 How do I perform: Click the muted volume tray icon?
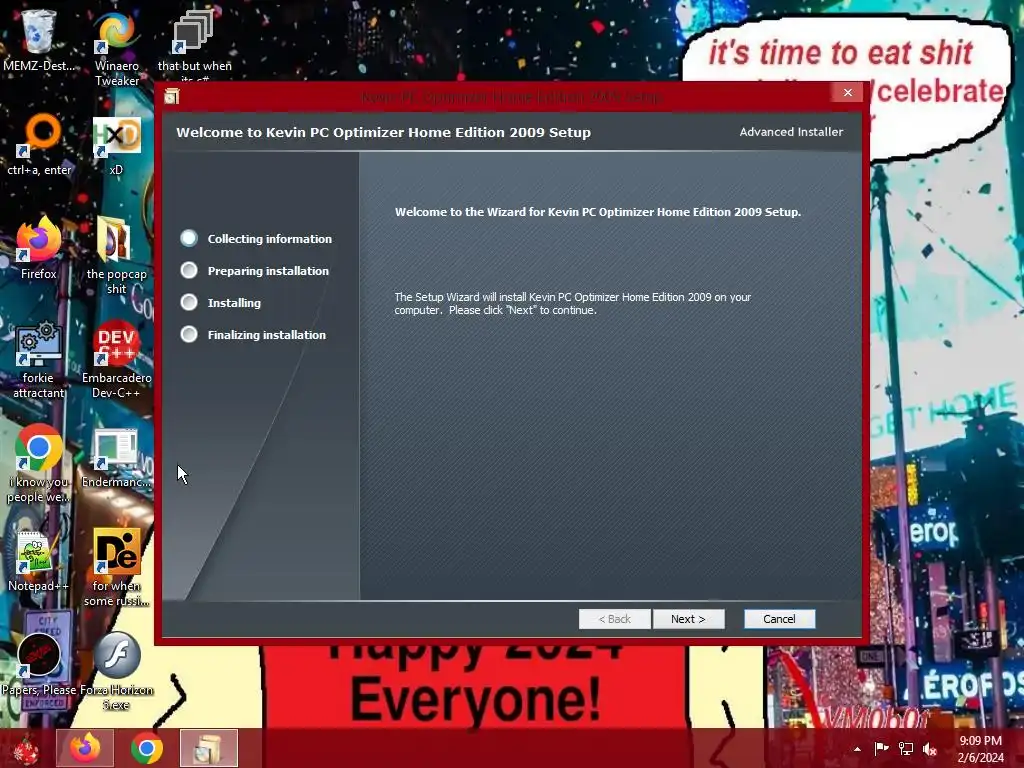(930, 749)
